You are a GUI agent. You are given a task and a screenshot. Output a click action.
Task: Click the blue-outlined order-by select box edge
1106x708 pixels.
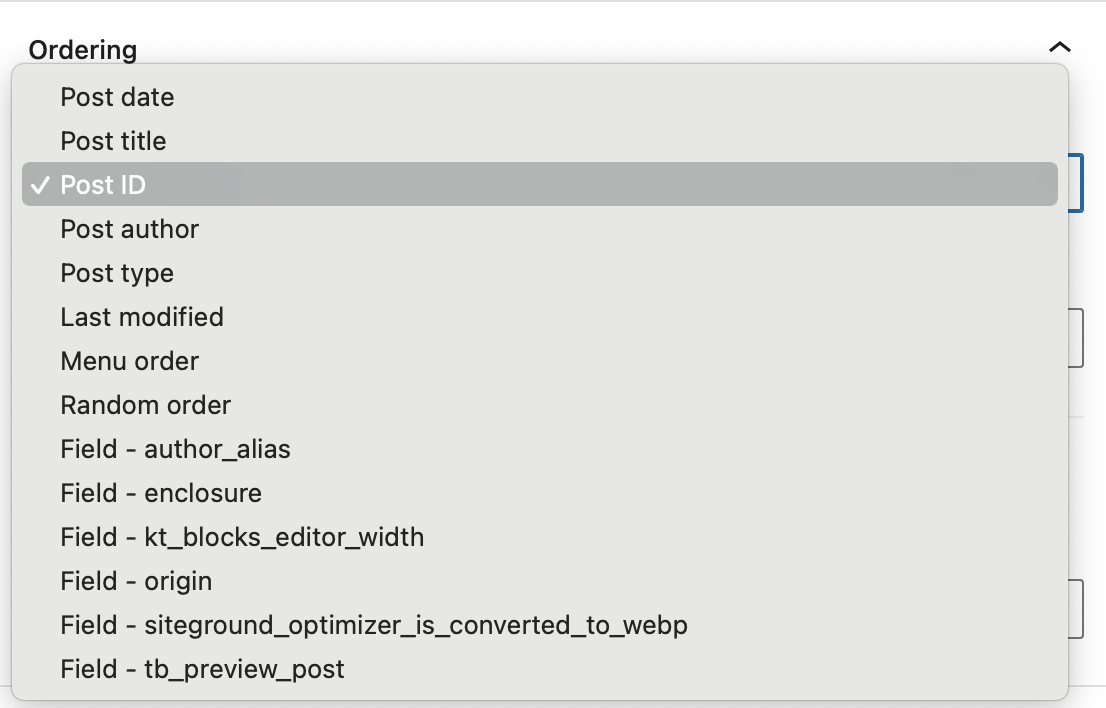pos(1076,183)
